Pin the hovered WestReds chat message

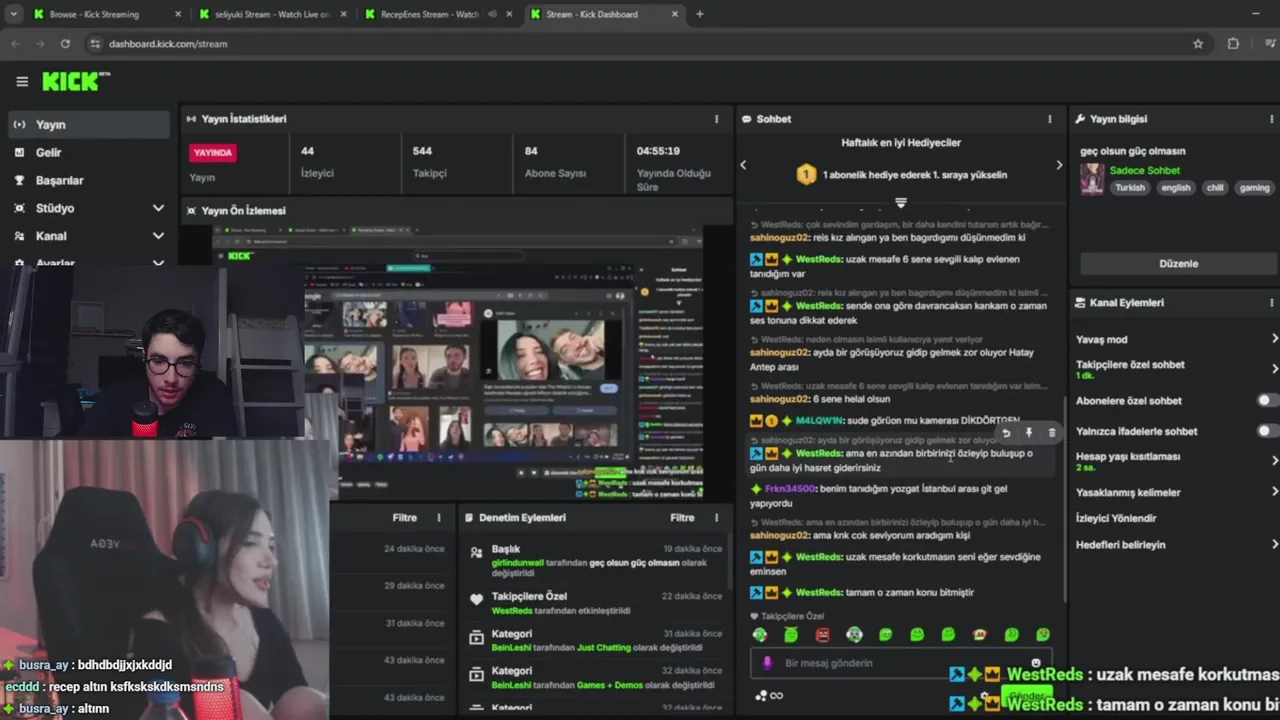pyautogui.click(x=1029, y=433)
